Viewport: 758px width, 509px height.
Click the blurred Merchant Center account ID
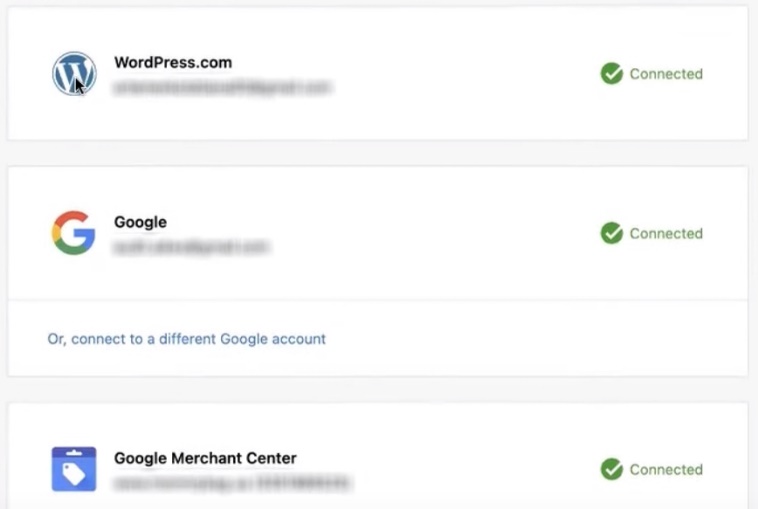(232, 483)
